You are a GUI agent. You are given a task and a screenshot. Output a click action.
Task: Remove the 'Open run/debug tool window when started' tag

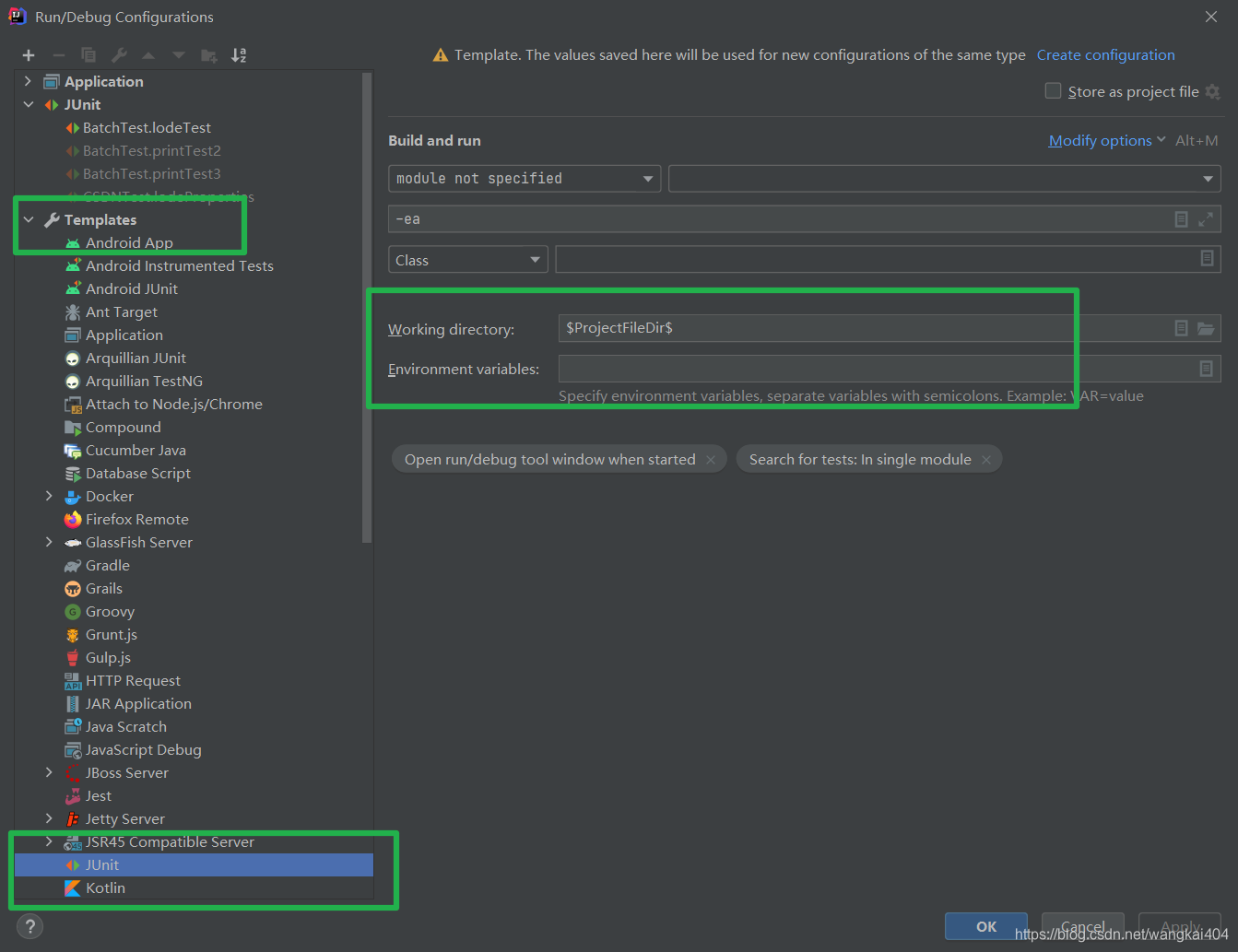pos(711,460)
